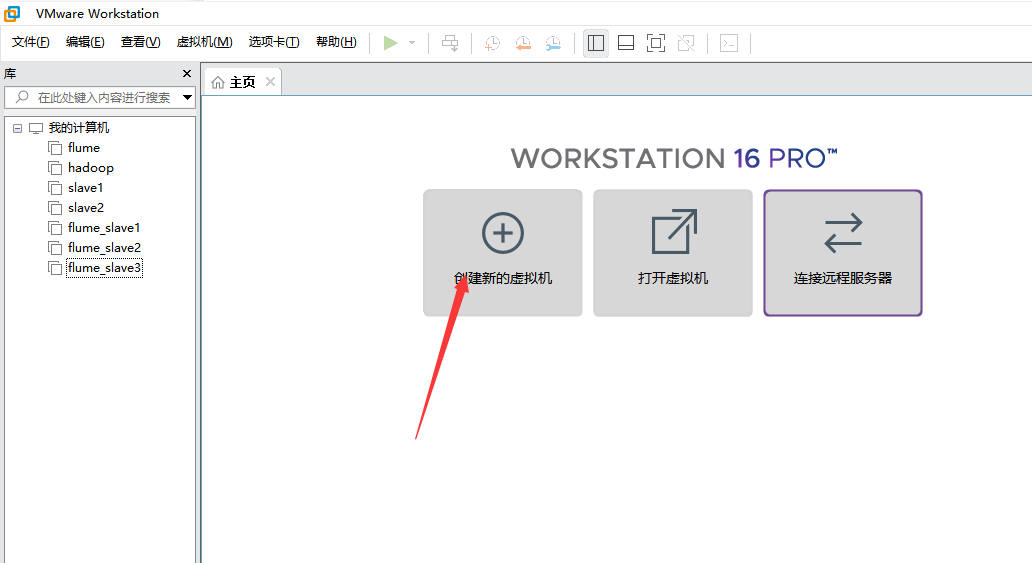This screenshot has width=1032, height=563.
Task: Select the hadoop virtual machine
Action: coord(91,168)
